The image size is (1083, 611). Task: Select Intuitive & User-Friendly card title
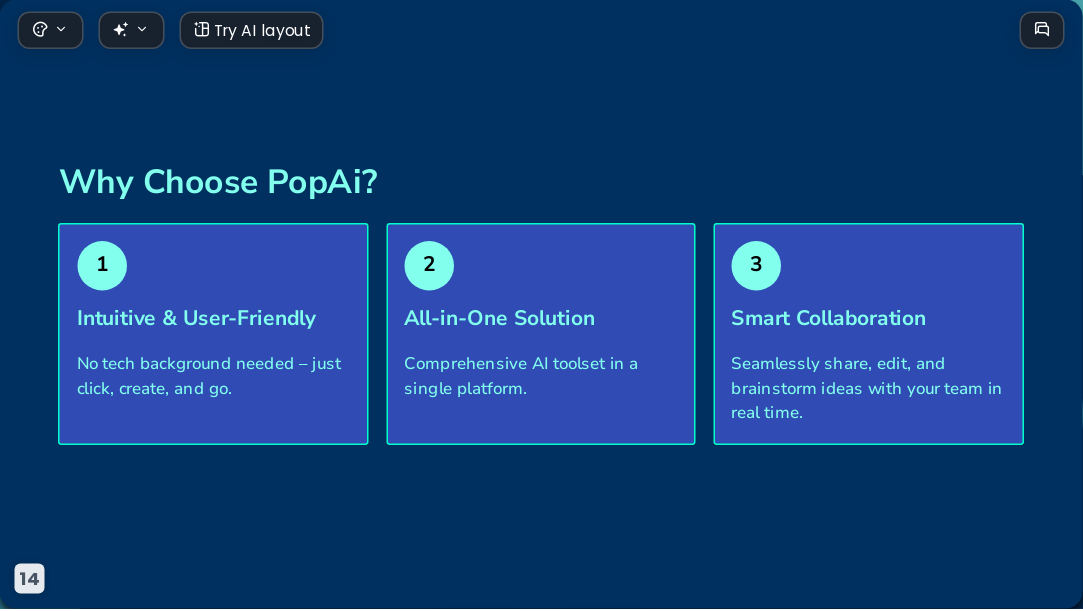196,318
